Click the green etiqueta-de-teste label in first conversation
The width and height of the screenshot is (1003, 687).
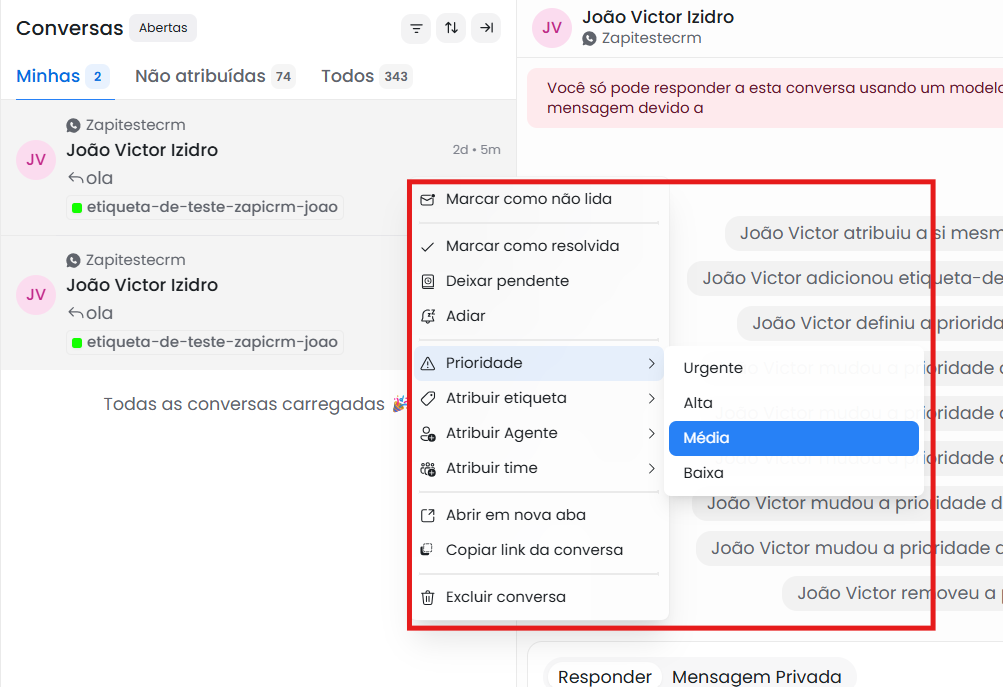point(205,207)
